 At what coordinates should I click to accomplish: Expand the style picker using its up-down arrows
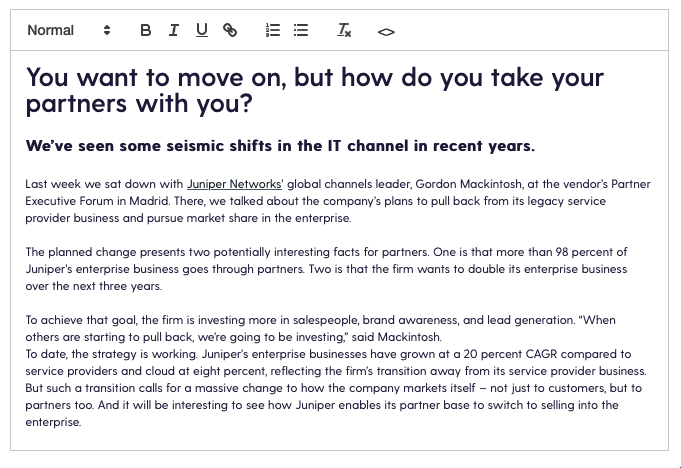coord(107,30)
